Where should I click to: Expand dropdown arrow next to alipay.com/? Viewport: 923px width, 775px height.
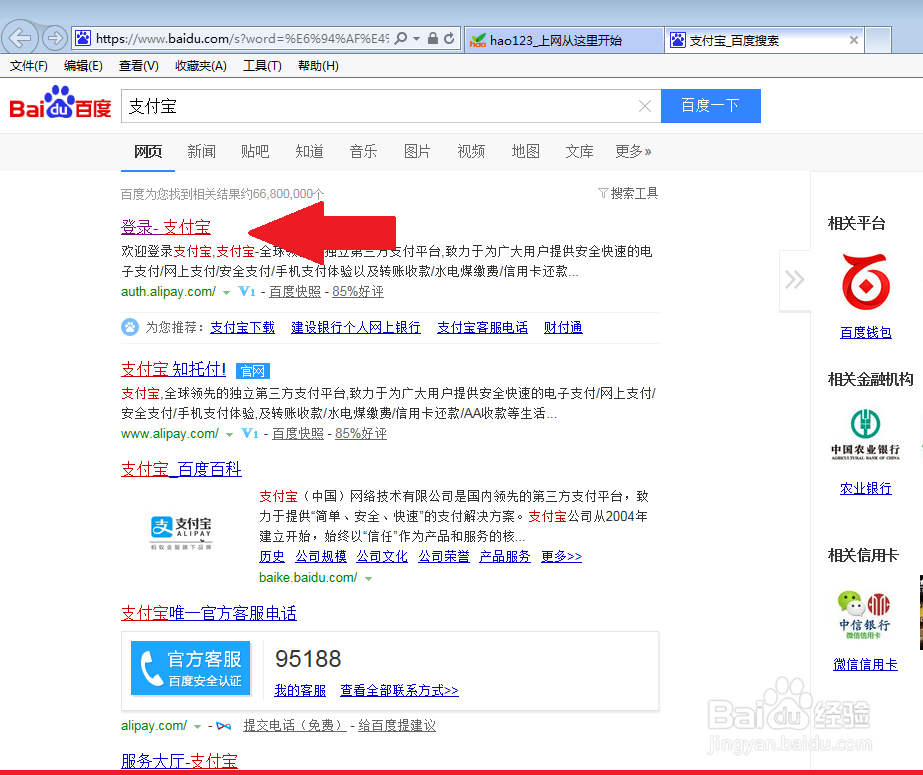point(197,726)
